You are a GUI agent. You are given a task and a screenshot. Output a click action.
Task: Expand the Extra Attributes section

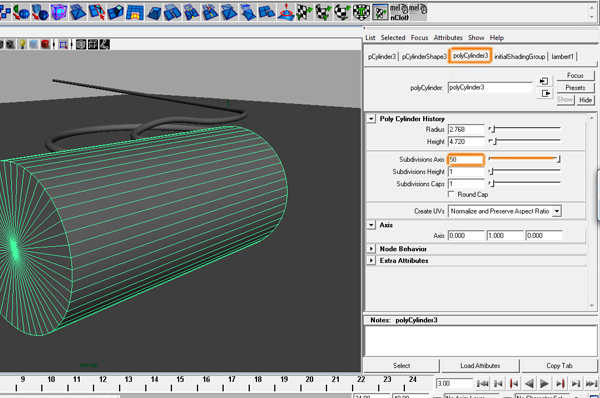click(x=371, y=261)
